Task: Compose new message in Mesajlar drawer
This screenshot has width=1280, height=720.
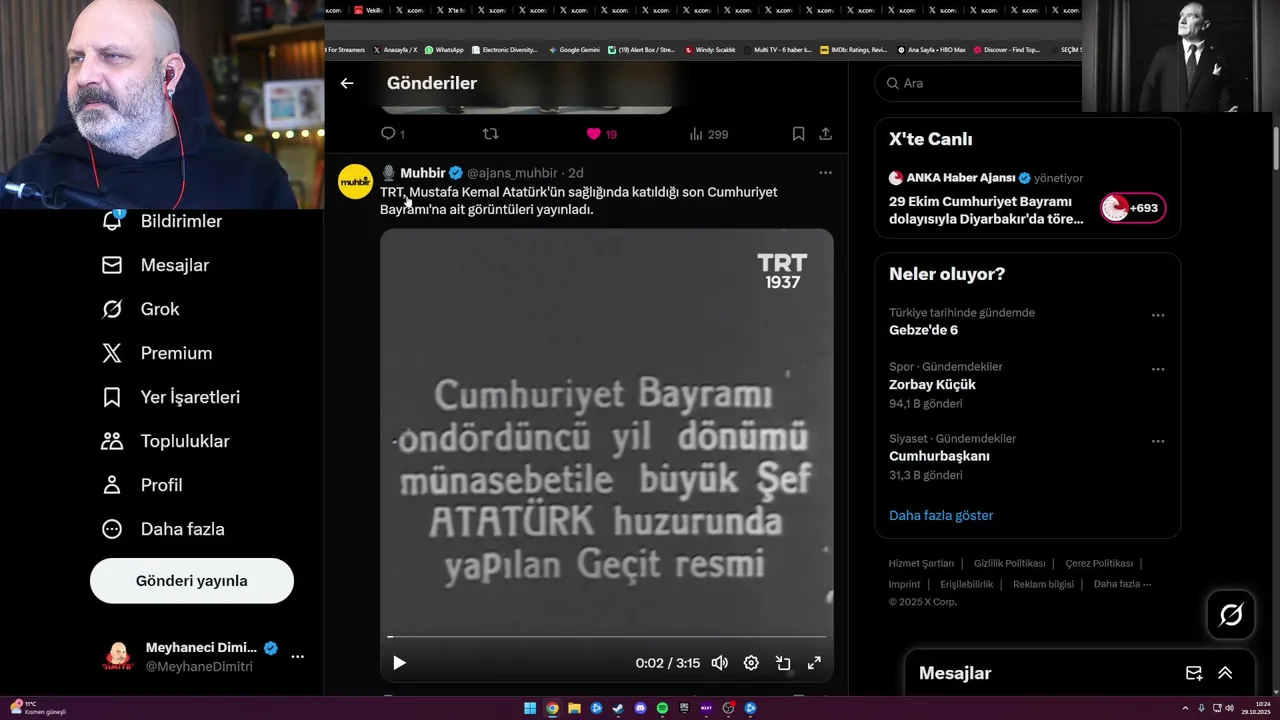Action: 1194,673
